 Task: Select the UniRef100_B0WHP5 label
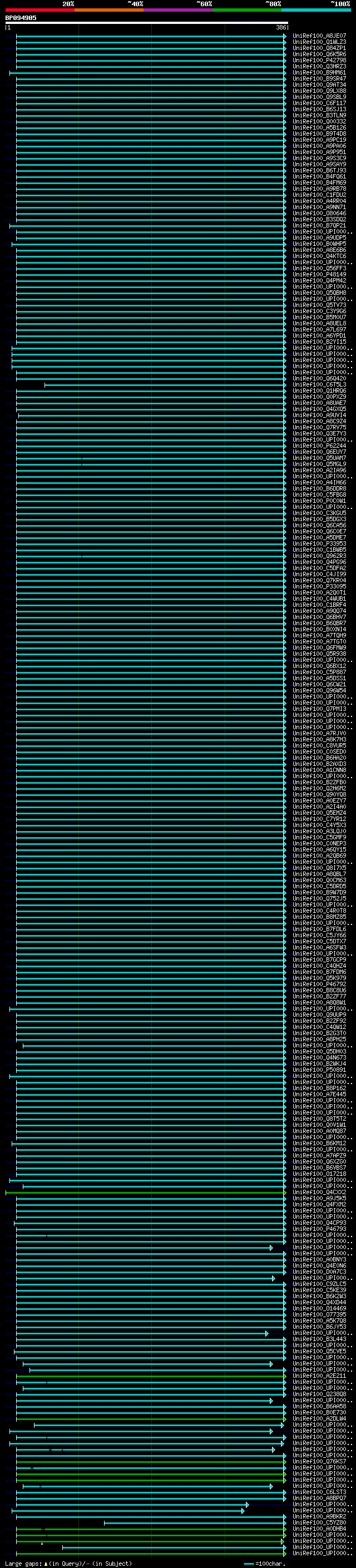pos(319,244)
